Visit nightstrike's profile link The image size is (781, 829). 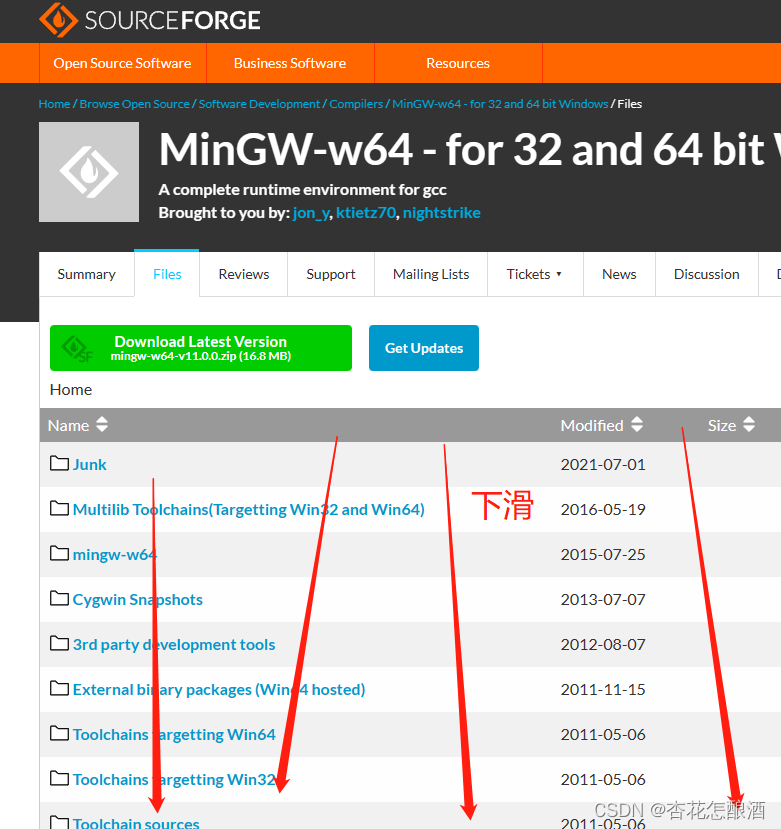coord(442,213)
